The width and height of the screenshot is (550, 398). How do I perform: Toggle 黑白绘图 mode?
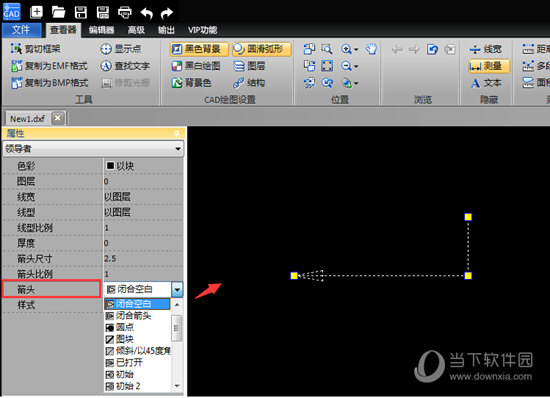coord(196,66)
